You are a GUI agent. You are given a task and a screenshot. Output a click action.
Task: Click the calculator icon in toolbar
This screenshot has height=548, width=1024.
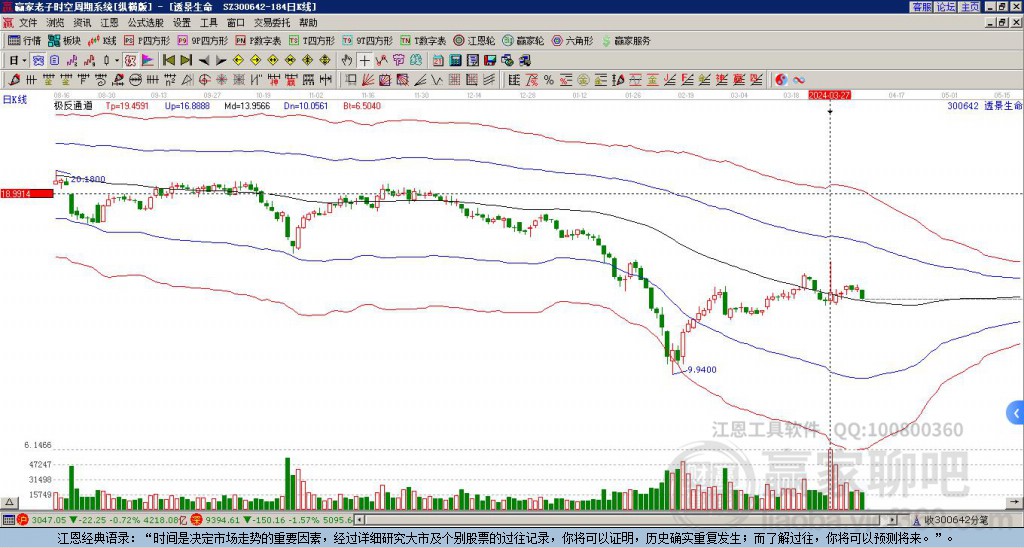tap(455, 60)
